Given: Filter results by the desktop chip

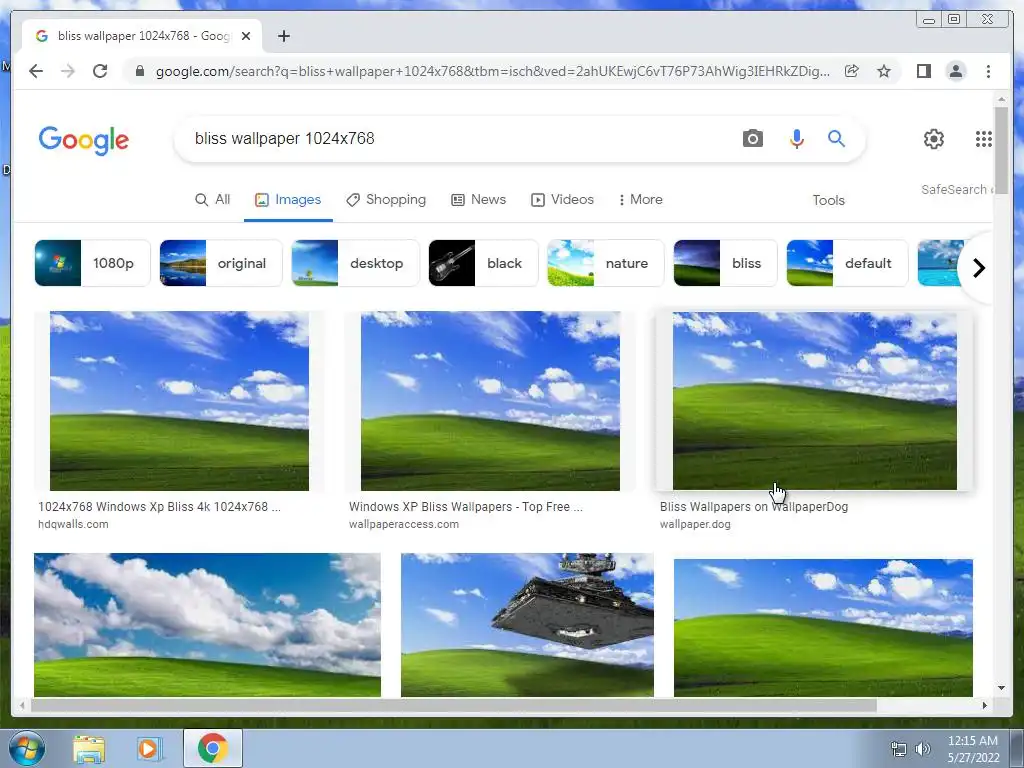Looking at the screenshot, I should [355, 263].
